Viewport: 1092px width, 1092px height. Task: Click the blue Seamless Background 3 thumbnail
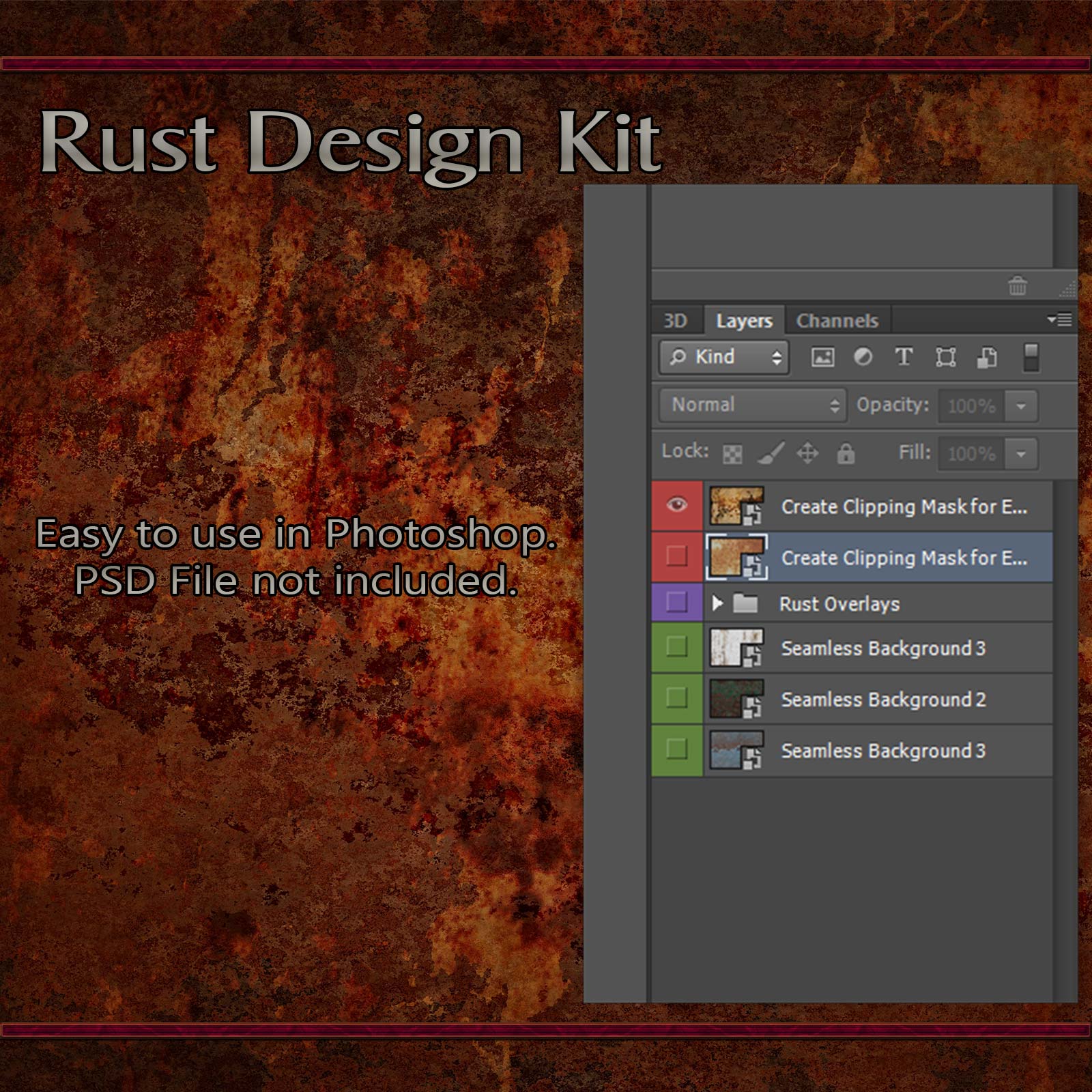tap(736, 750)
